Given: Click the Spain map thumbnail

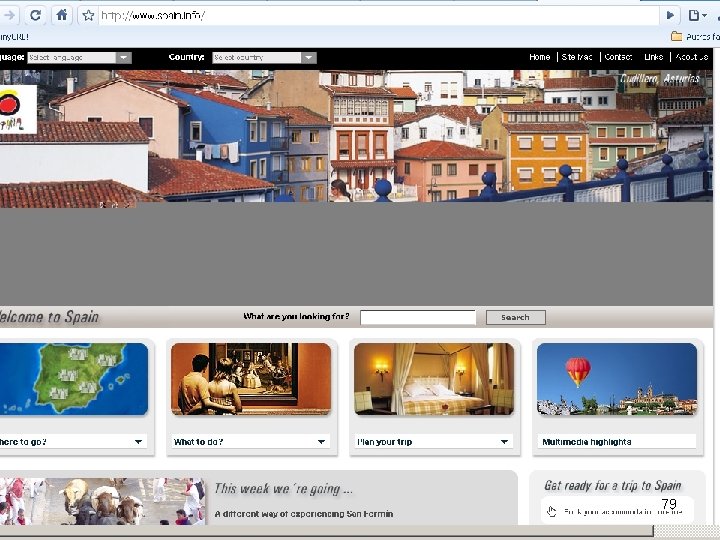Looking at the screenshot, I should coord(74,379).
